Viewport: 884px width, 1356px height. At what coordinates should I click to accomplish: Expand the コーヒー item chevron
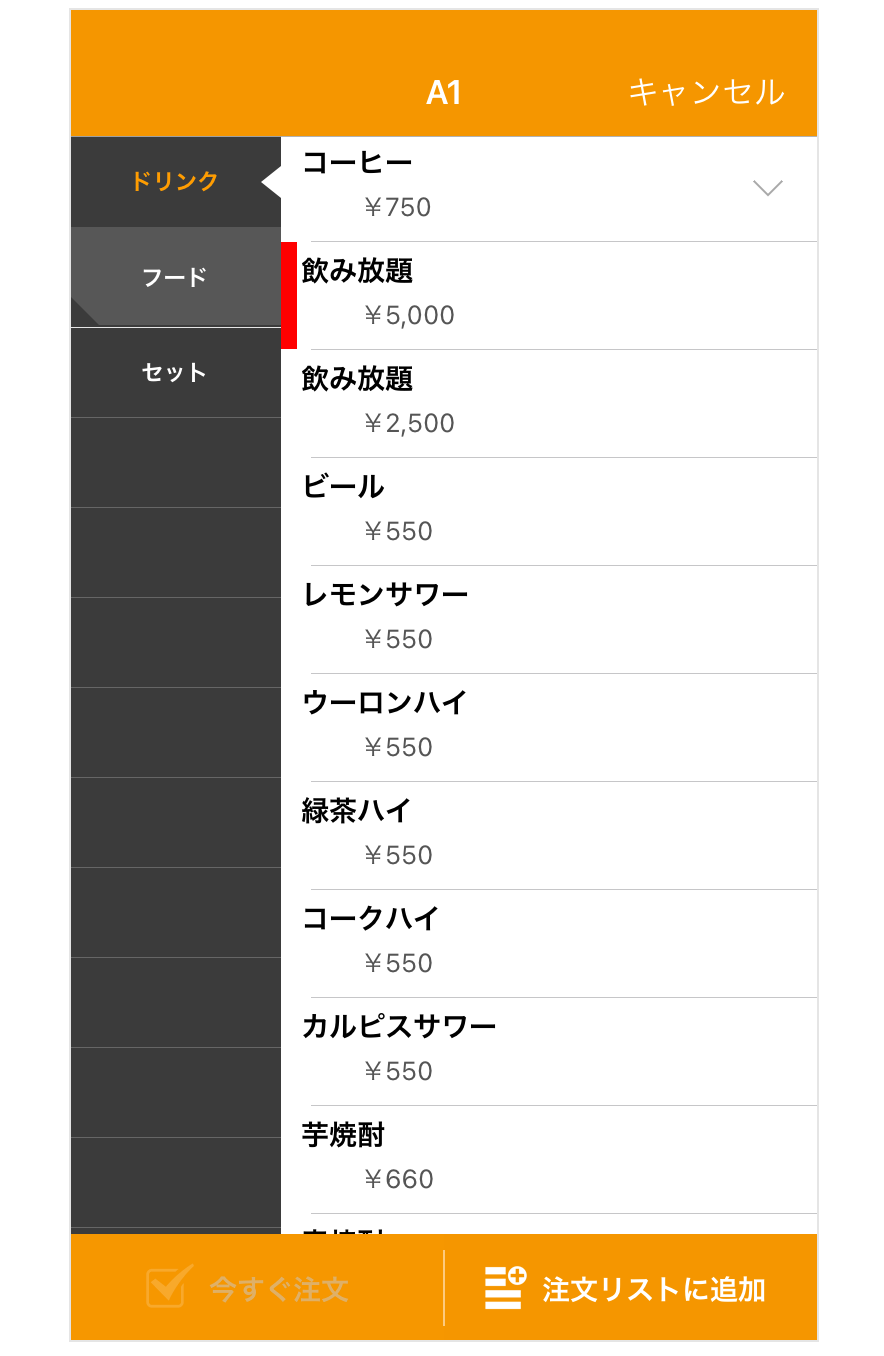[767, 188]
